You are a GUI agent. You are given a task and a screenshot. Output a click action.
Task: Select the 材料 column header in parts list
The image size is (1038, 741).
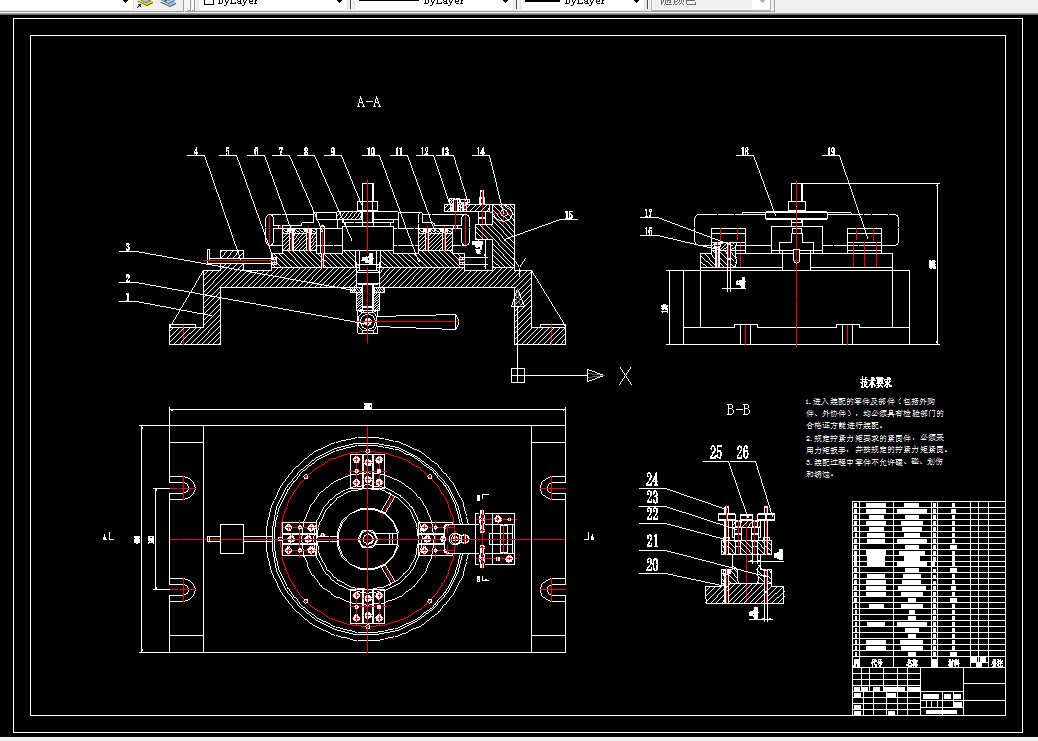click(953, 662)
